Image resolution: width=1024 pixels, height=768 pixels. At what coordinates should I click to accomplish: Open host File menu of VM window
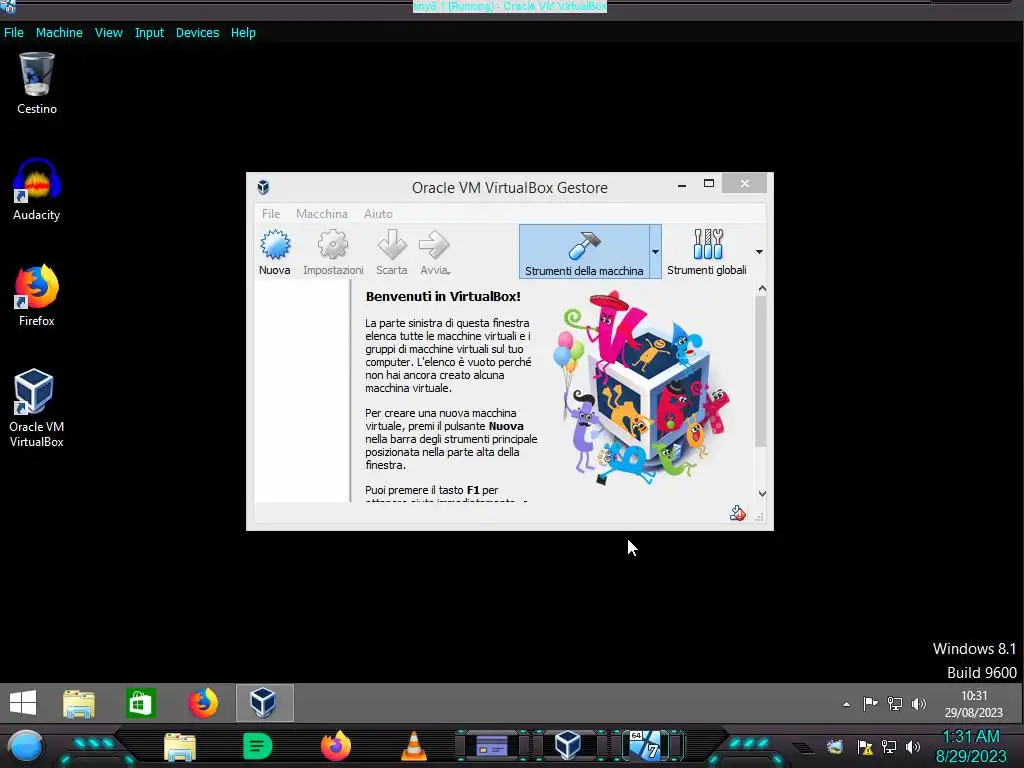[x=14, y=33]
